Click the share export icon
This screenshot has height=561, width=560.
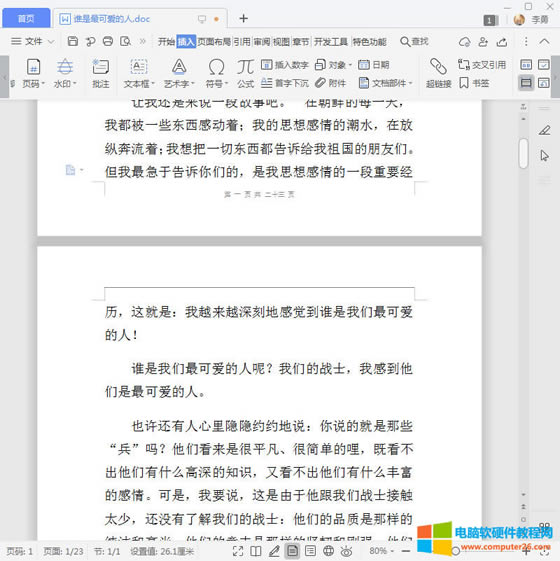(x=502, y=42)
